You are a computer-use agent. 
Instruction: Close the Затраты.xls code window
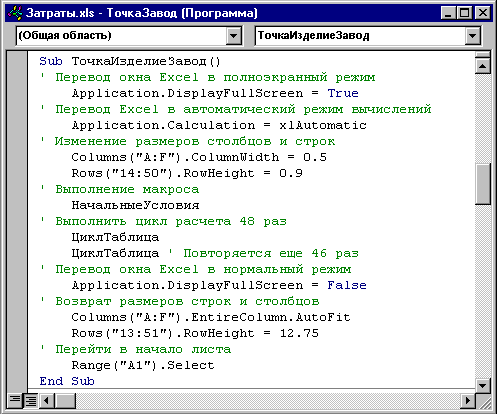[x=482, y=13]
